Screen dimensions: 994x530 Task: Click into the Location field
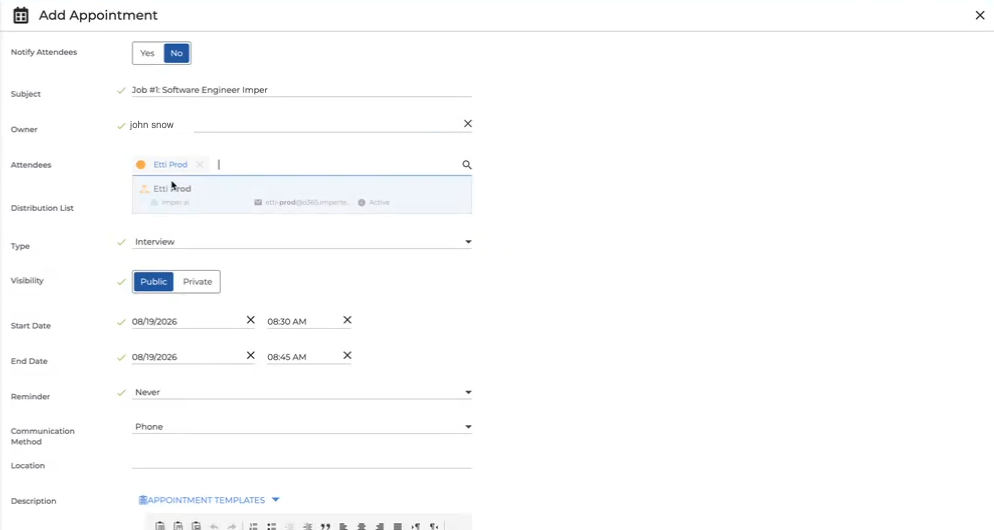tap(302, 462)
